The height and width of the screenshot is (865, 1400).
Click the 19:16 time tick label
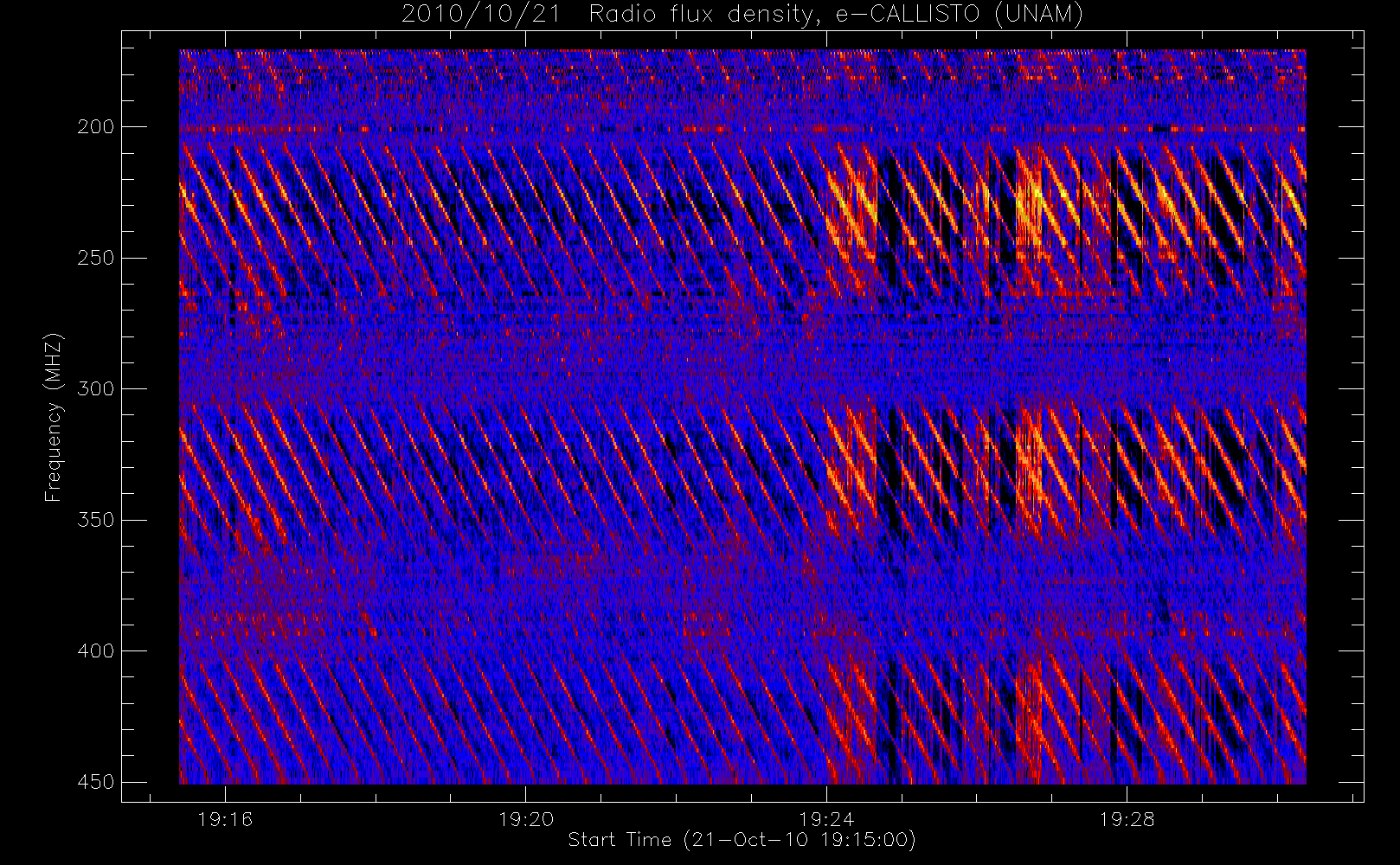tap(225, 819)
